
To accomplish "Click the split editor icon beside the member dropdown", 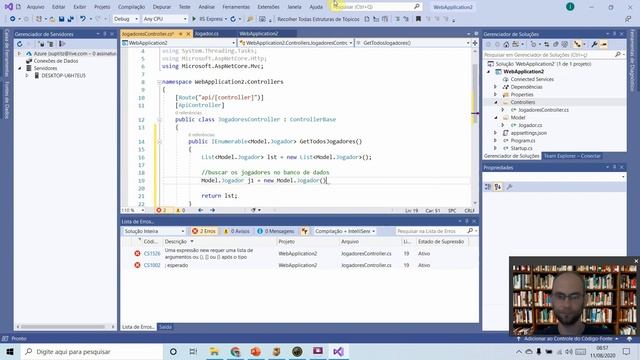I will (x=475, y=42).
